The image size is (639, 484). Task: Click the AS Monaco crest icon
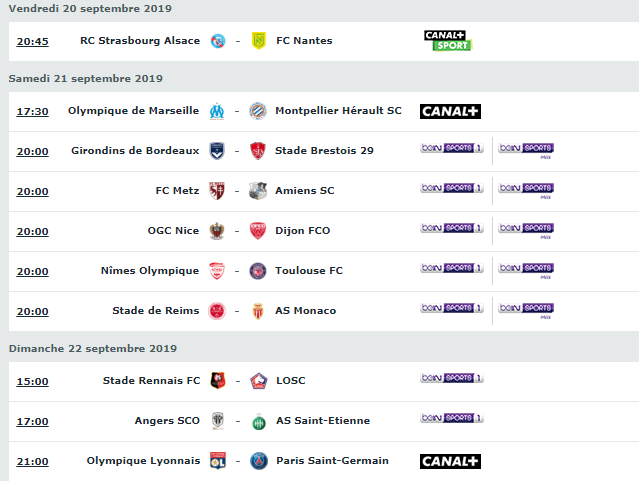tap(258, 311)
